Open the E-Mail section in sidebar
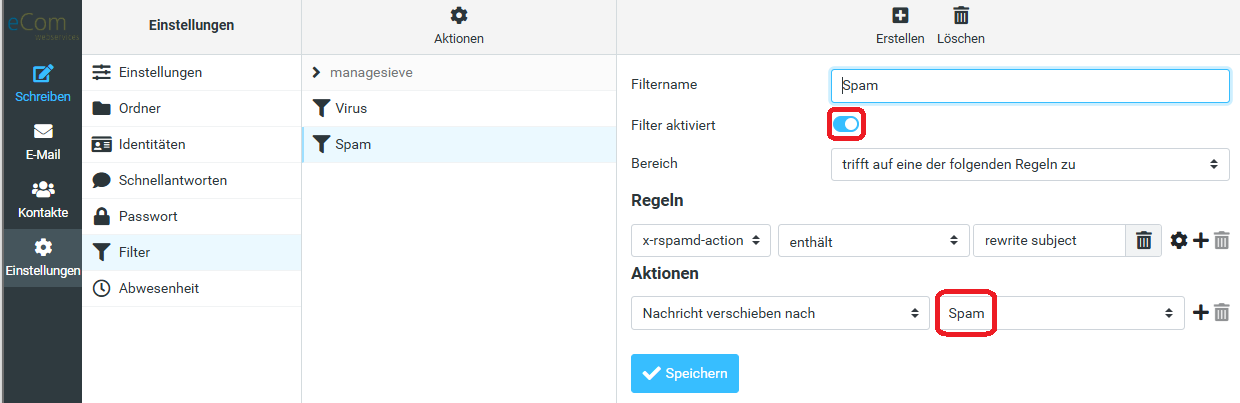This screenshot has width=1240, height=403. tap(41, 142)
